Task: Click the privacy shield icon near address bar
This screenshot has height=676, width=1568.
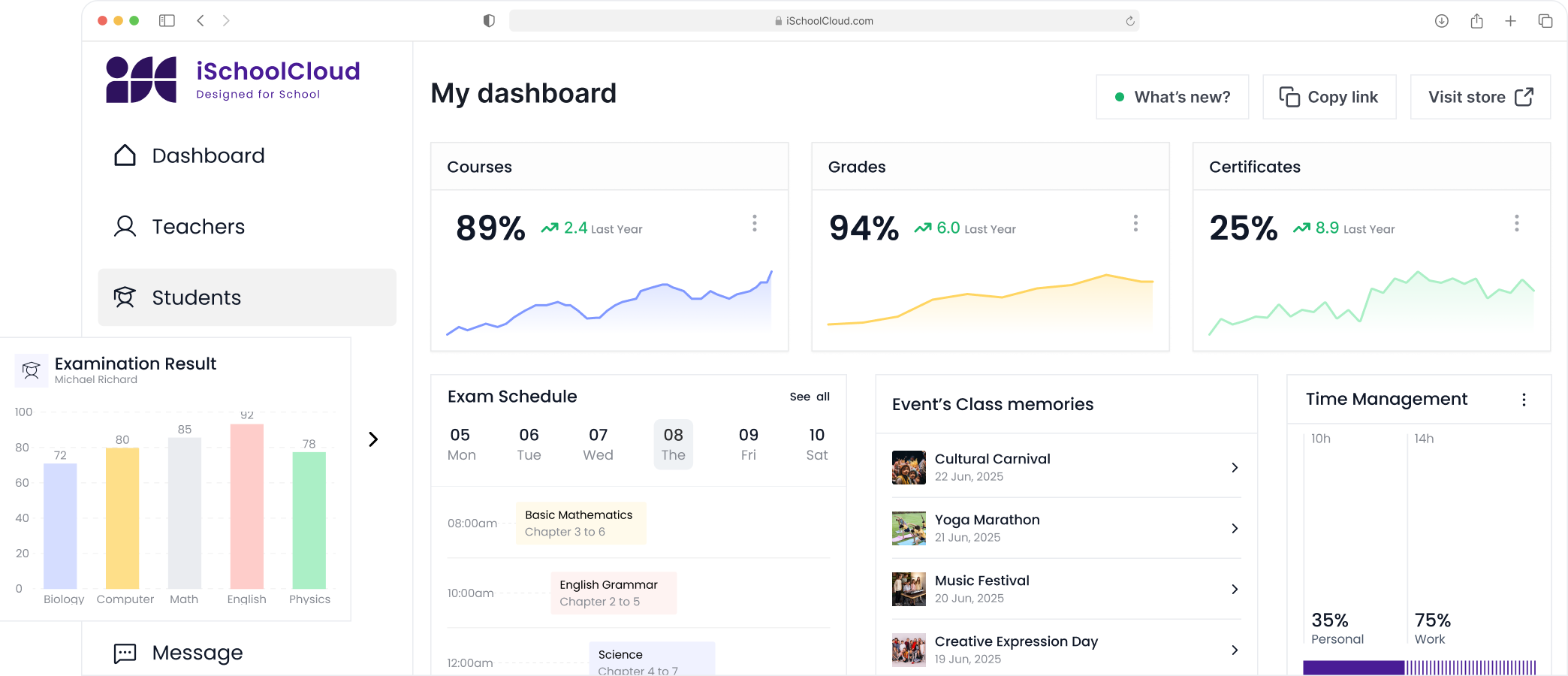Action: coord(489,21)
